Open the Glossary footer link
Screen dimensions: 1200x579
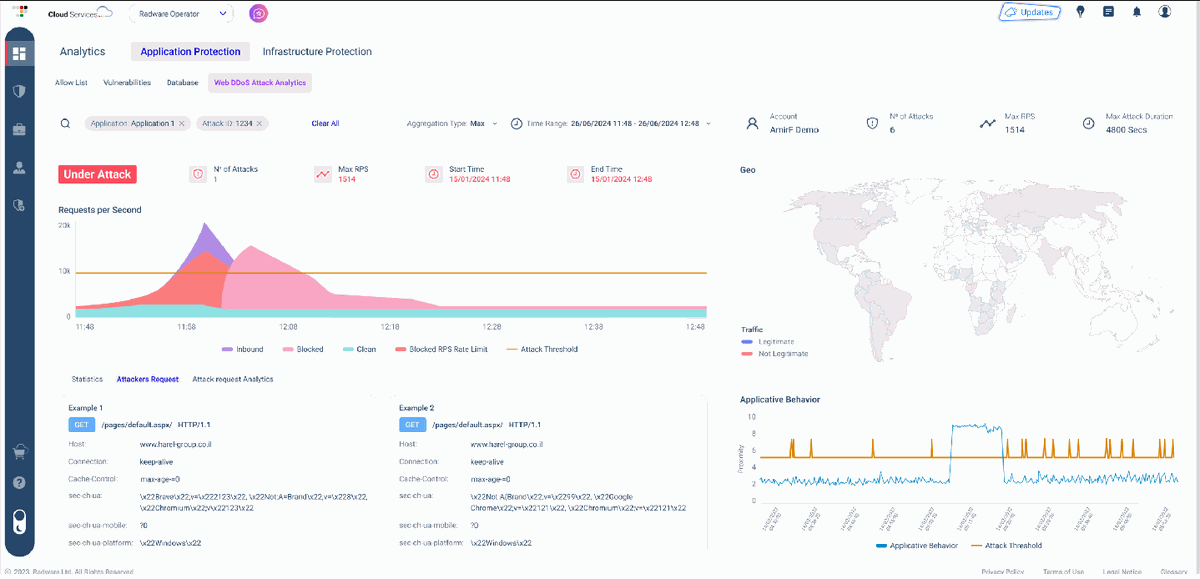1173,571
